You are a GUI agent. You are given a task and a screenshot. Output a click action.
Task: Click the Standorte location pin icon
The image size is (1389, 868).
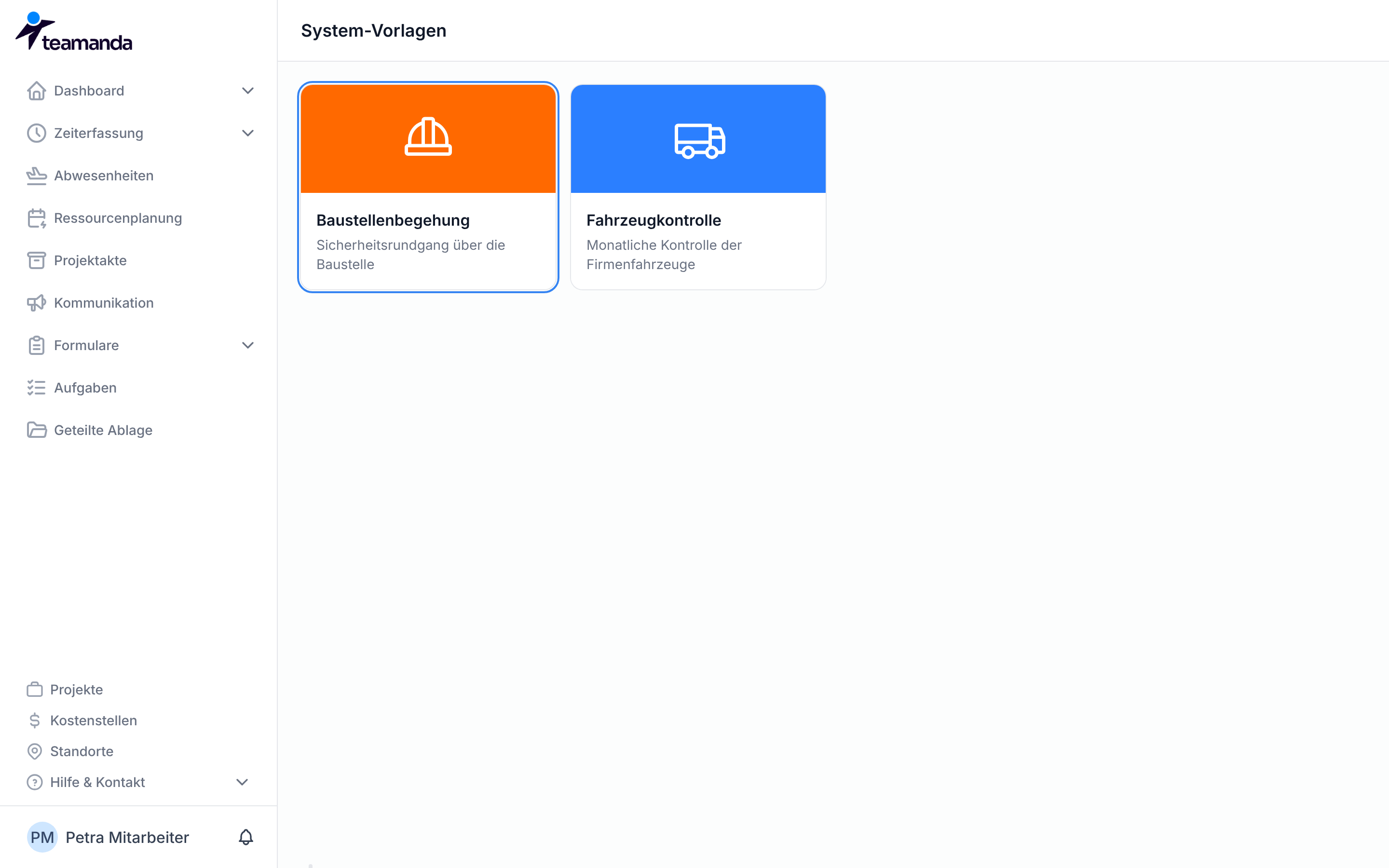pos(35,751)
